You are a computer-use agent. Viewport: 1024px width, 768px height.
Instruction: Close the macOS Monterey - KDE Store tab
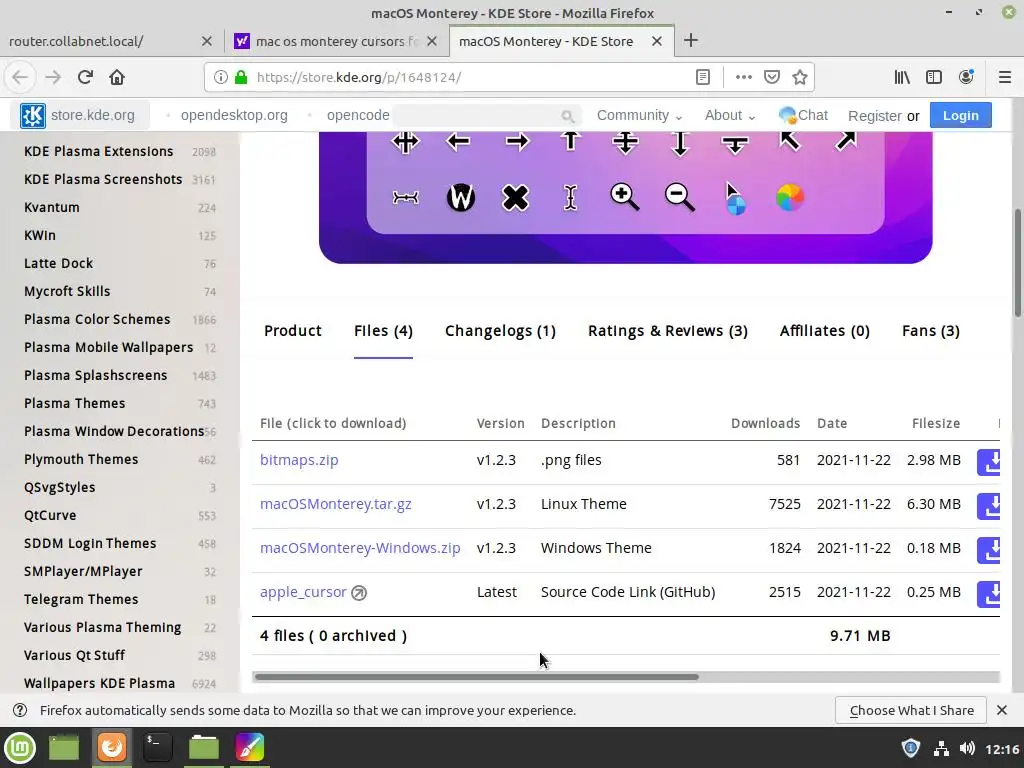657,41
